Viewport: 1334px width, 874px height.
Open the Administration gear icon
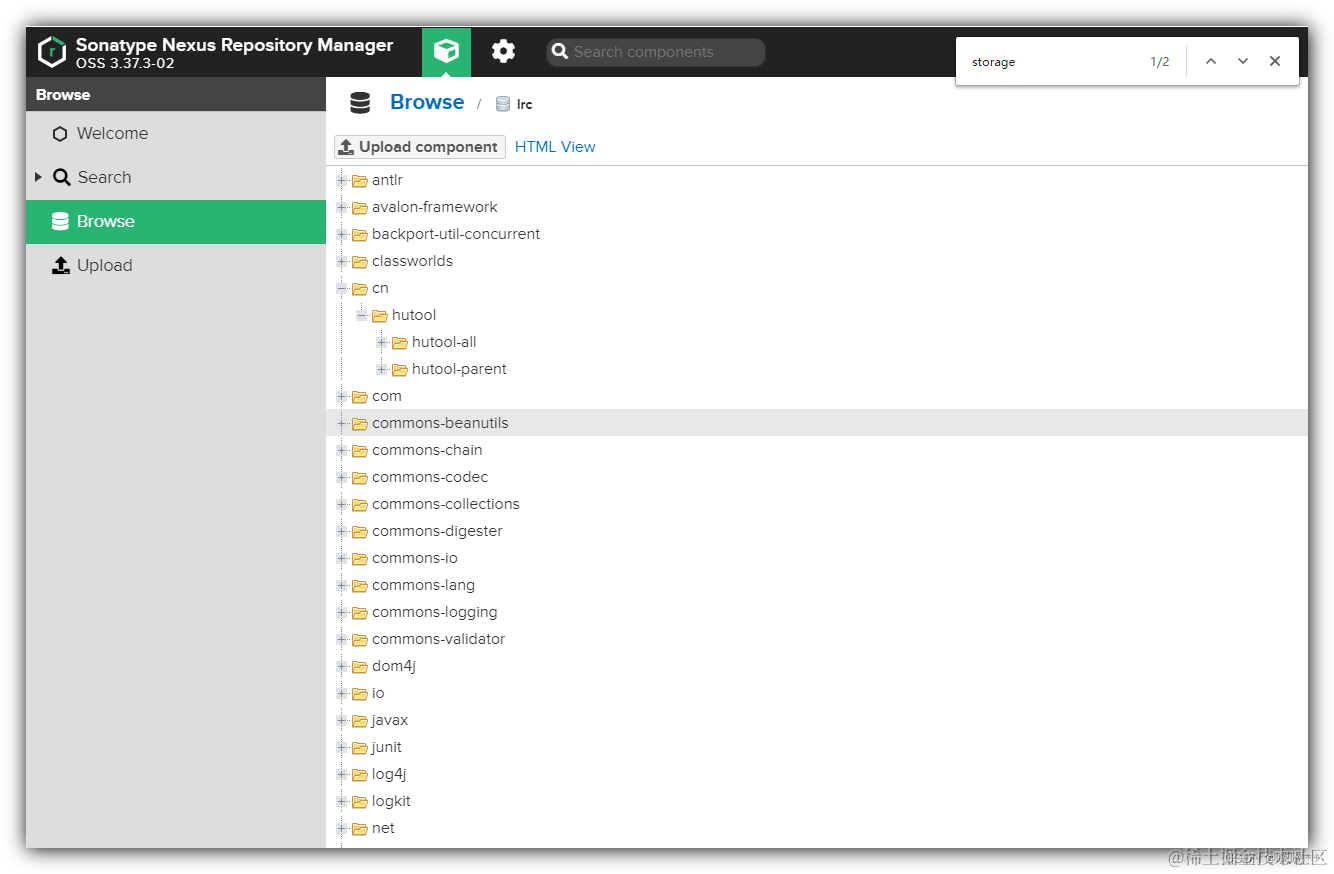click(x=503, y=52)
